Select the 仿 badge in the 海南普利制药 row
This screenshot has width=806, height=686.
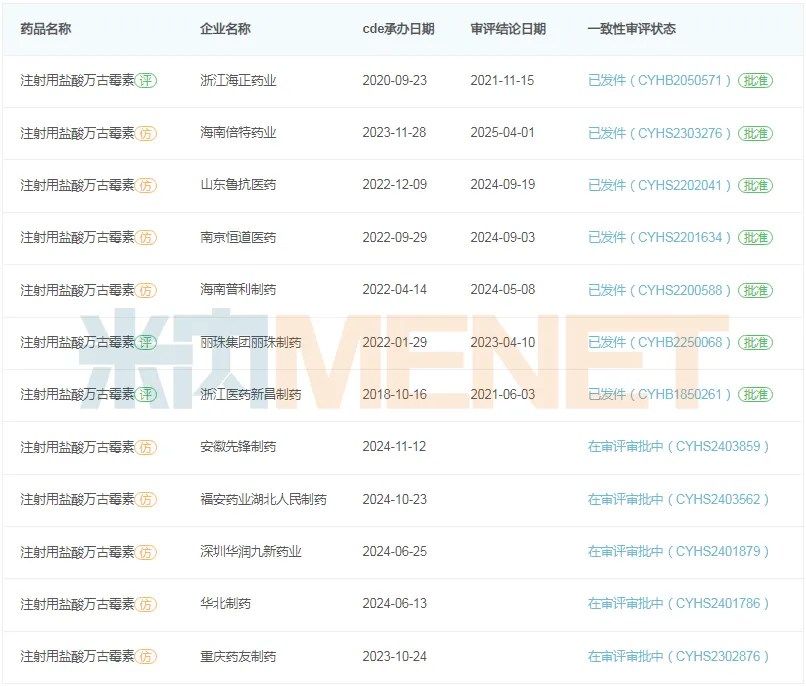[x=146, y=290]
